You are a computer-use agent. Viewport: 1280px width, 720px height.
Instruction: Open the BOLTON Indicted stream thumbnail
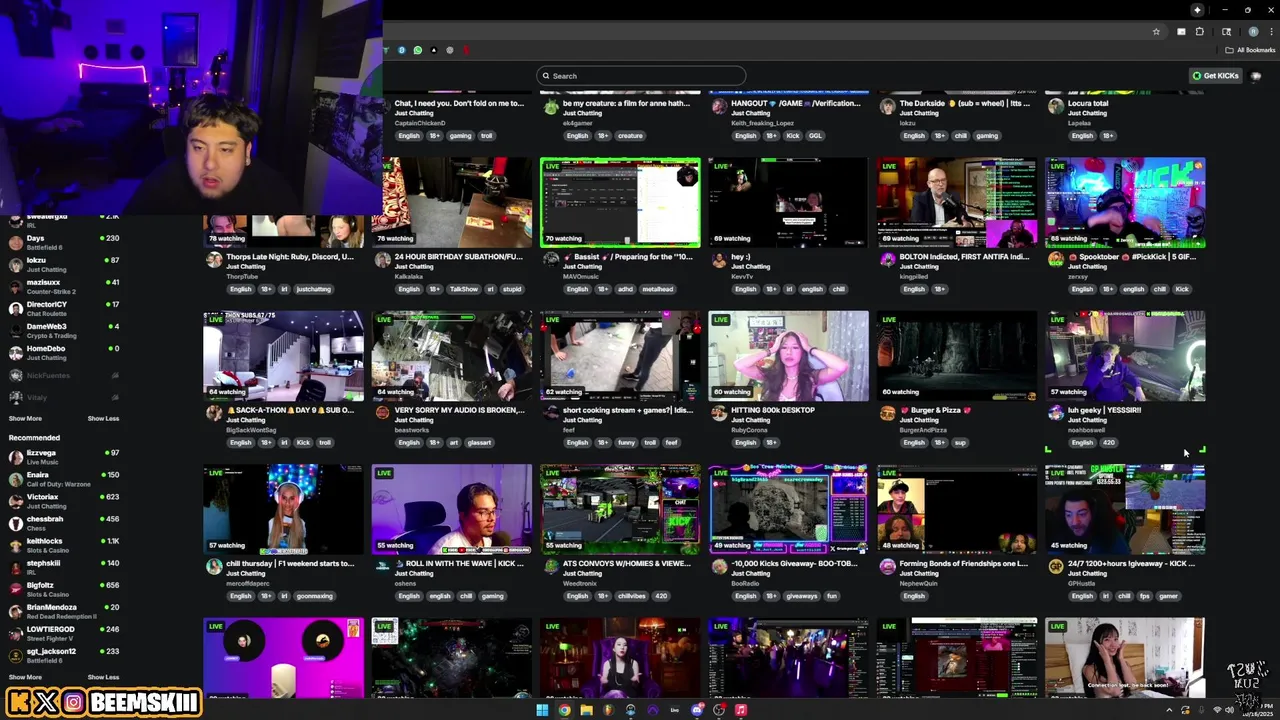[957, 202]
